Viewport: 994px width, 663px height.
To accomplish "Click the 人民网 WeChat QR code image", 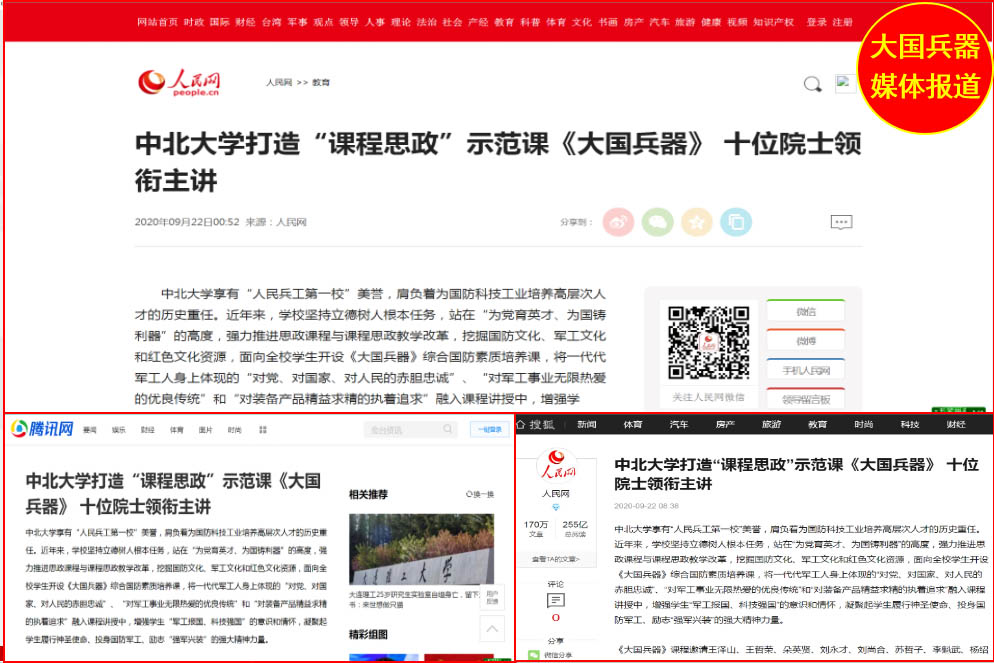I will click(709, 342).
